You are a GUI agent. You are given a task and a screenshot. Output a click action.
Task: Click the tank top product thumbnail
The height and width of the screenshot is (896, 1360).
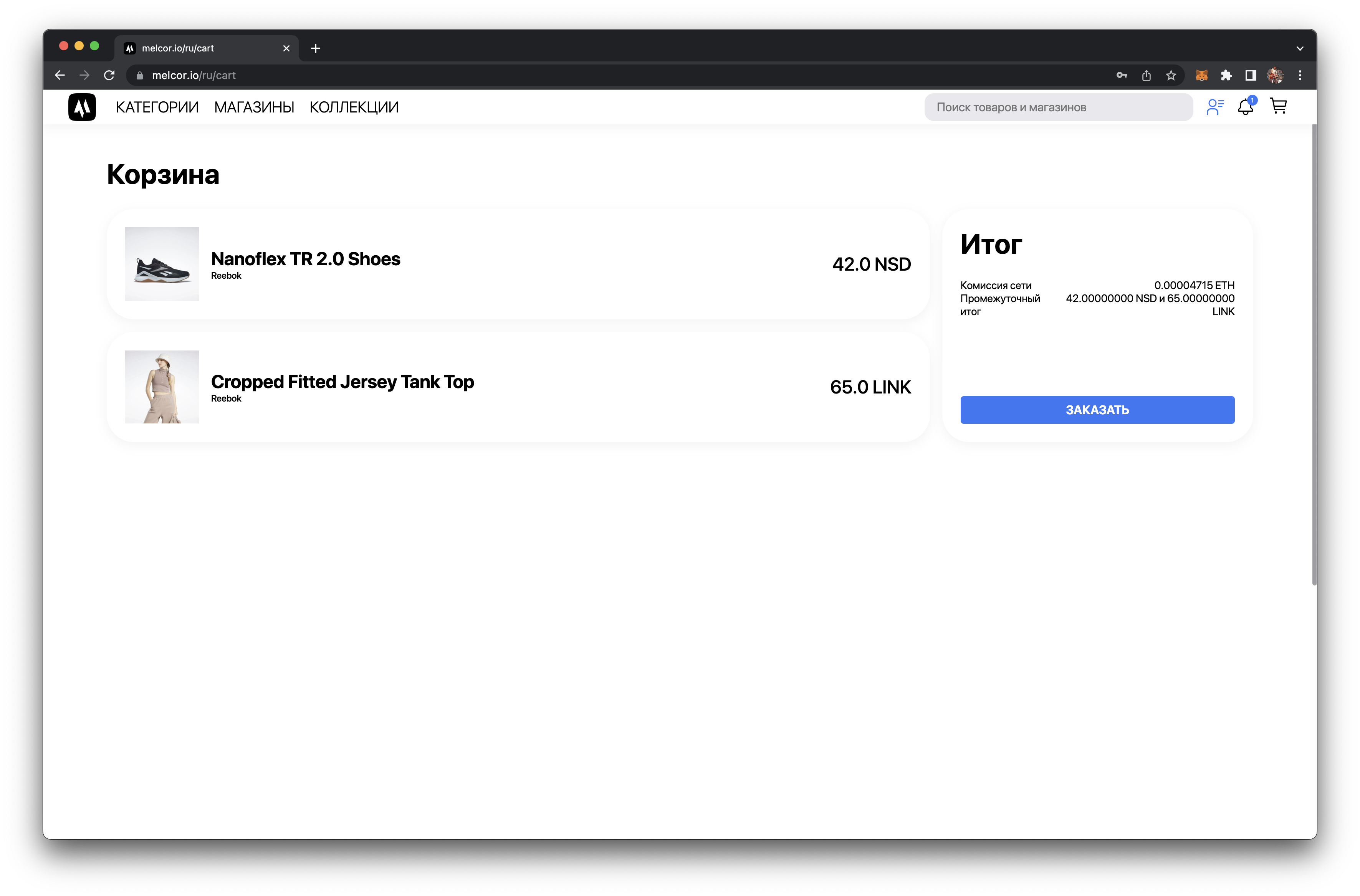(162, 387)
